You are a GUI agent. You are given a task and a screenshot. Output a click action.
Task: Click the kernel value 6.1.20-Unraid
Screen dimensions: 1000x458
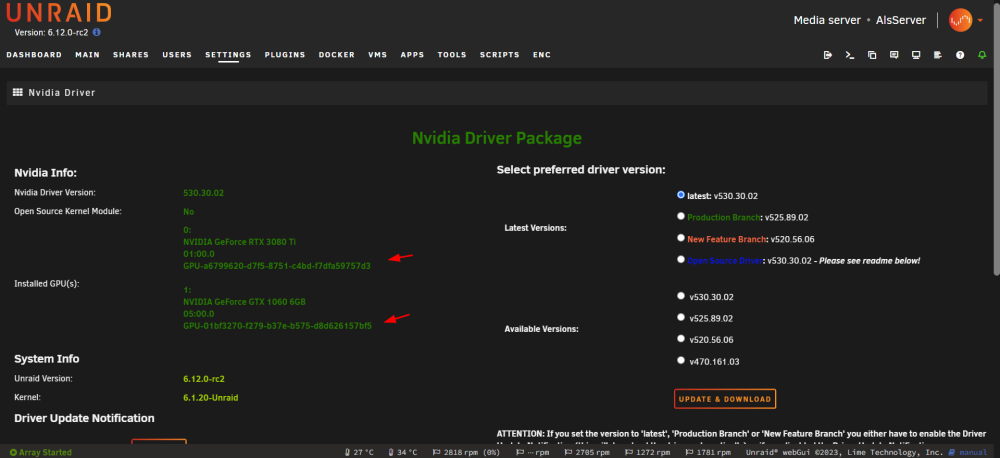coord(210,397)
